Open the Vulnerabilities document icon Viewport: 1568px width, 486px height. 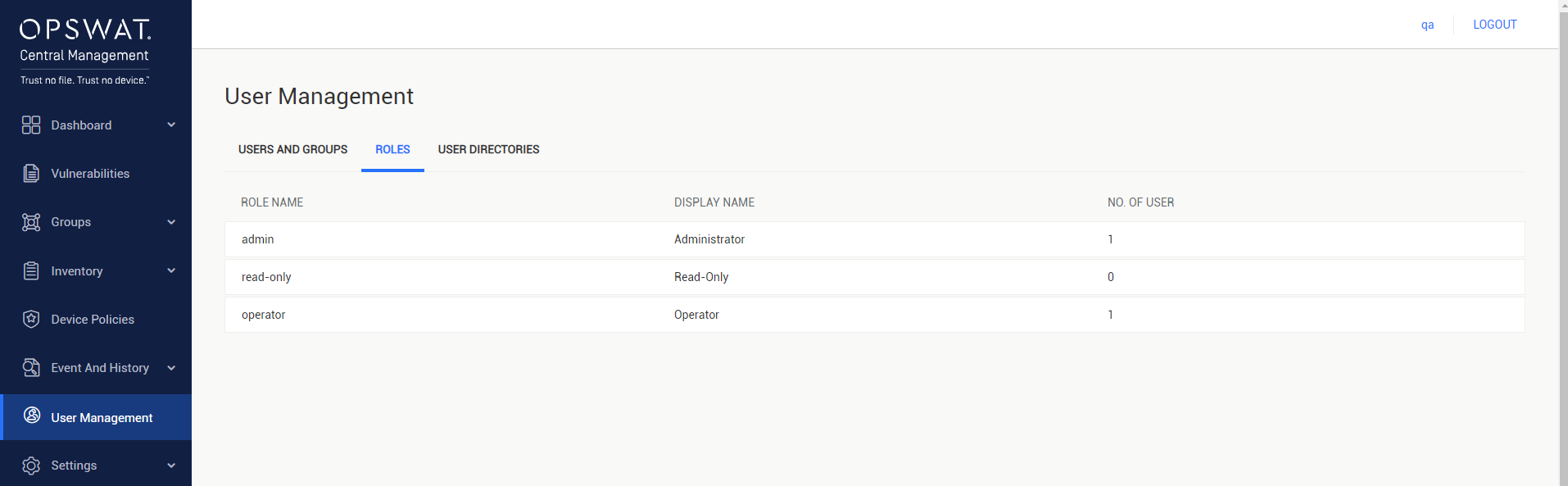pos(31,173)
